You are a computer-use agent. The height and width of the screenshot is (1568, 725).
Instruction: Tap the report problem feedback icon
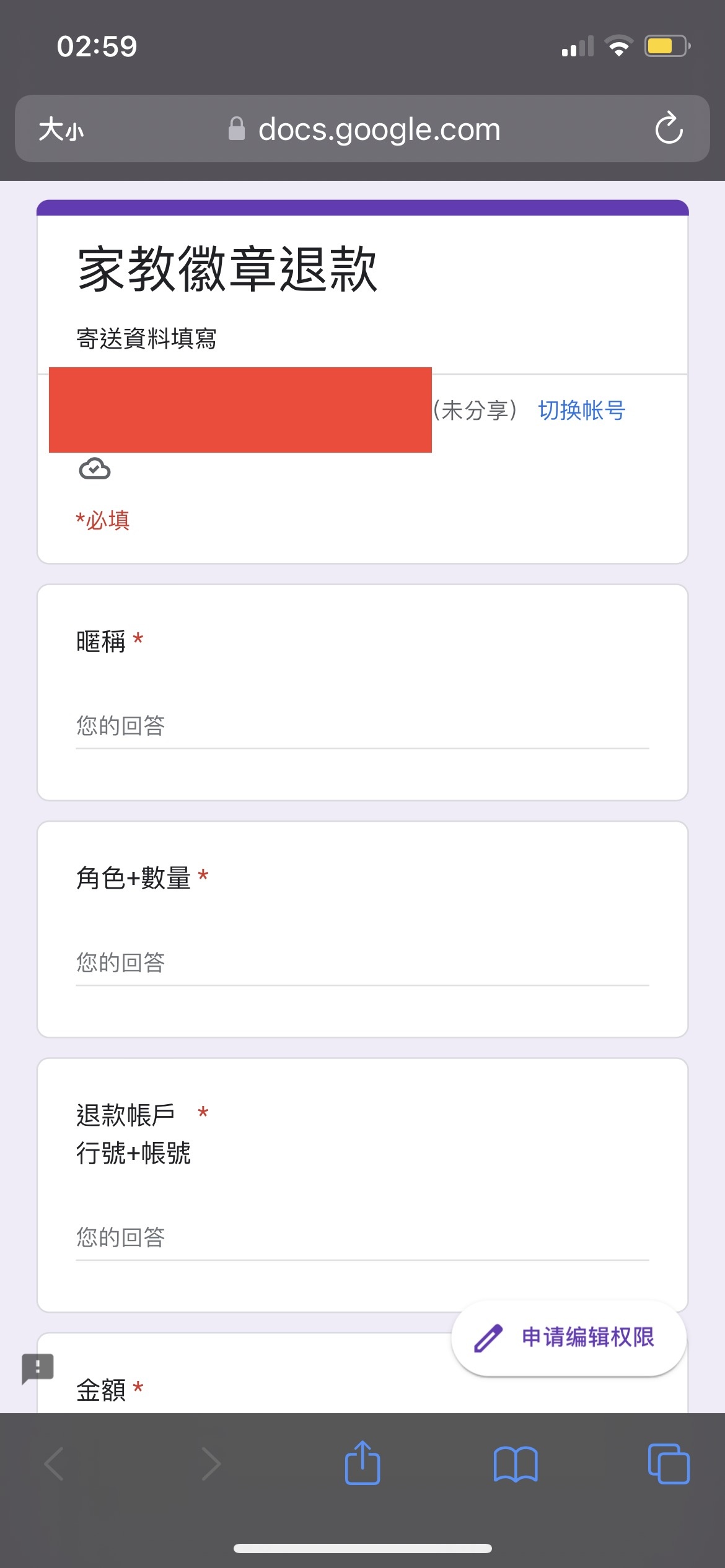coord(38,1368)
